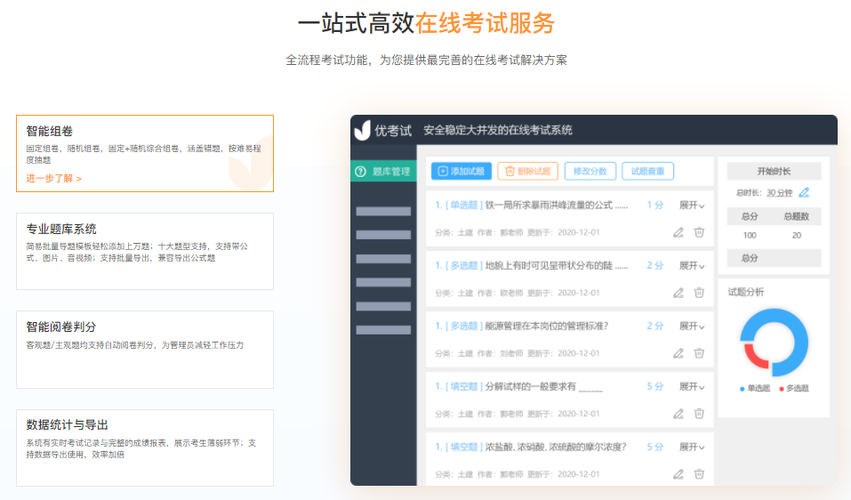This screenshot has height=500, width=851.
Task: Delete the 分解试样的一般要求 question via trash icon
Action: point(699,414)
